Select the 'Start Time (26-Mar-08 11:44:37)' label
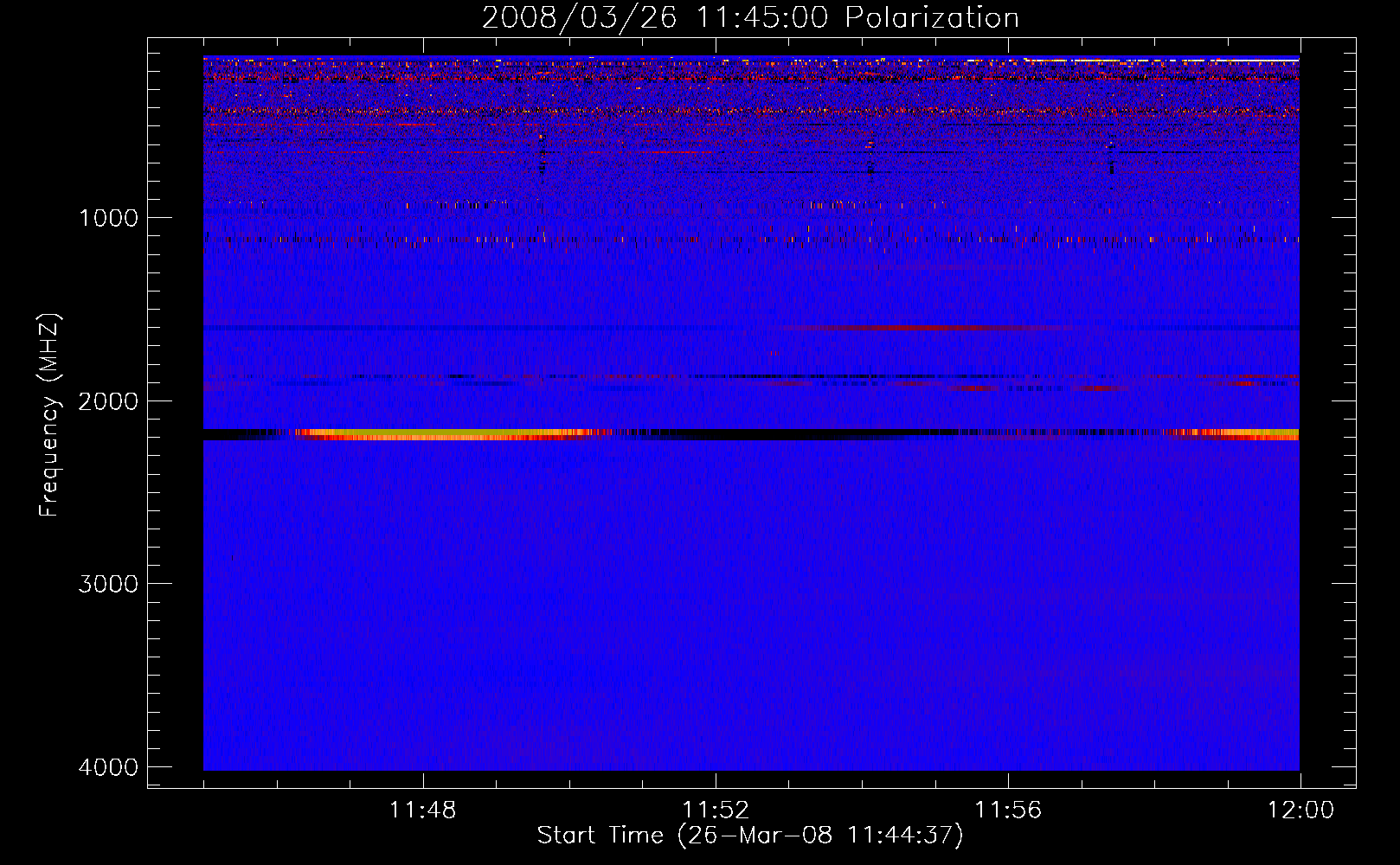The height and width of the screenshot is (865, 1400). [x=750, y=836]
